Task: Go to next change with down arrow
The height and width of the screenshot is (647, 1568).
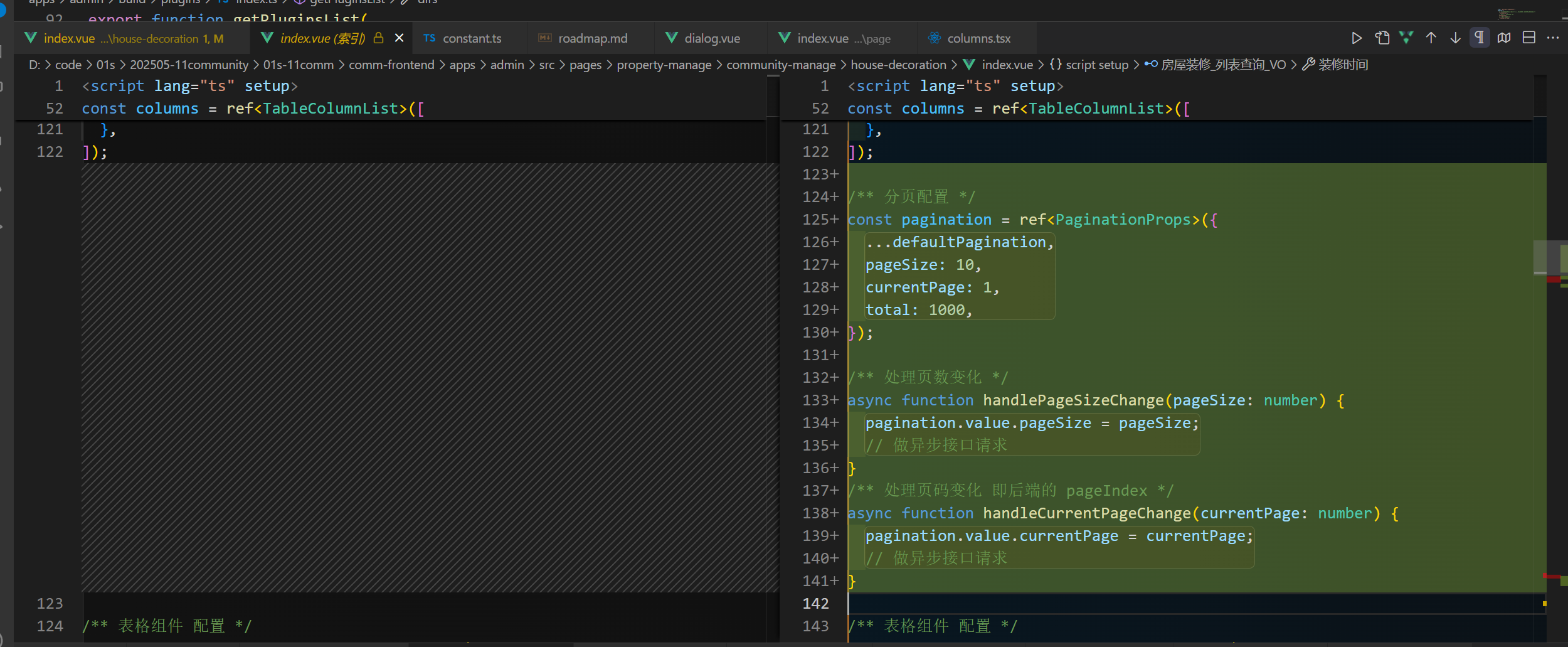Action: 1455,38
